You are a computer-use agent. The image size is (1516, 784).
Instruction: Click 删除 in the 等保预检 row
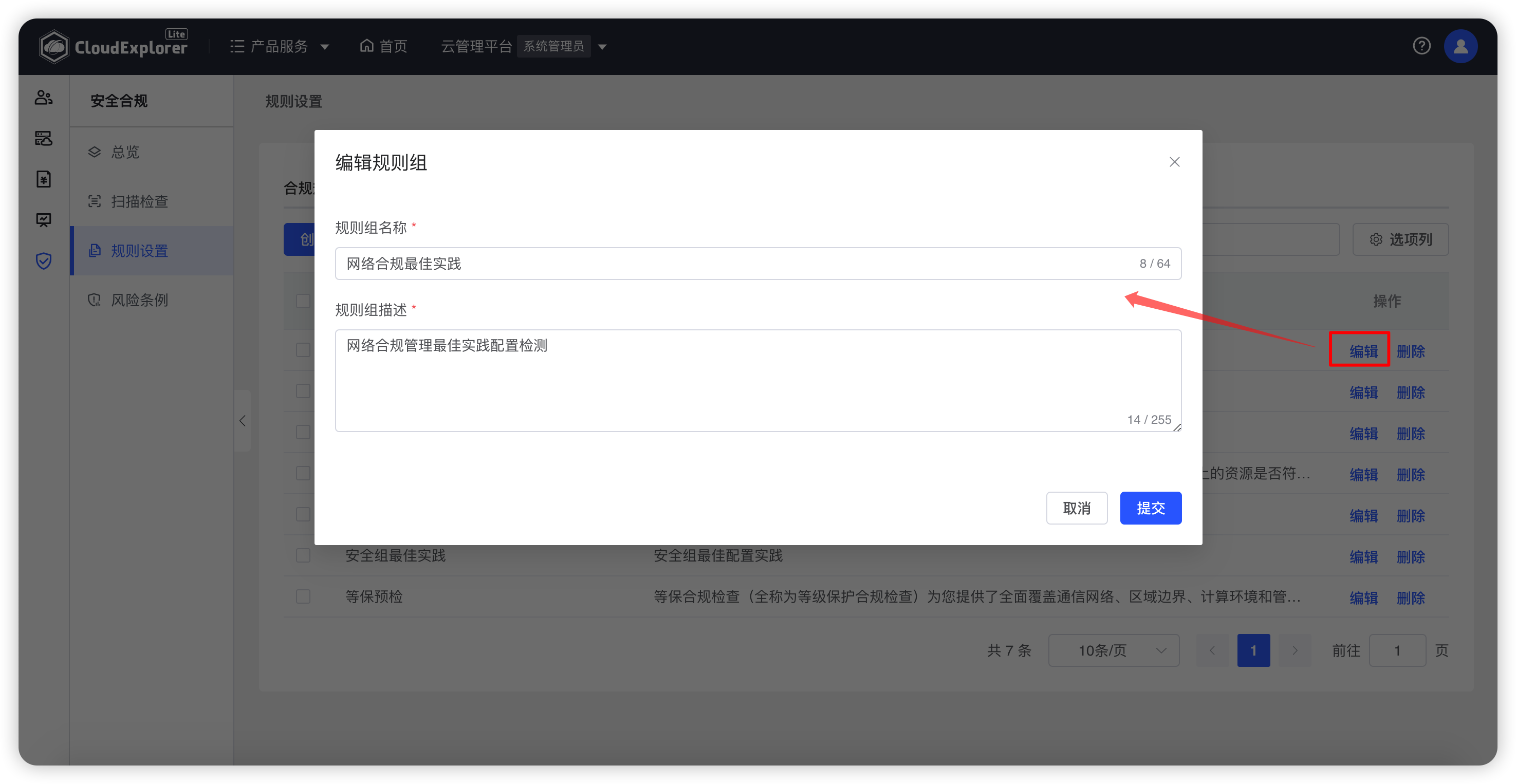(1410, 598)
